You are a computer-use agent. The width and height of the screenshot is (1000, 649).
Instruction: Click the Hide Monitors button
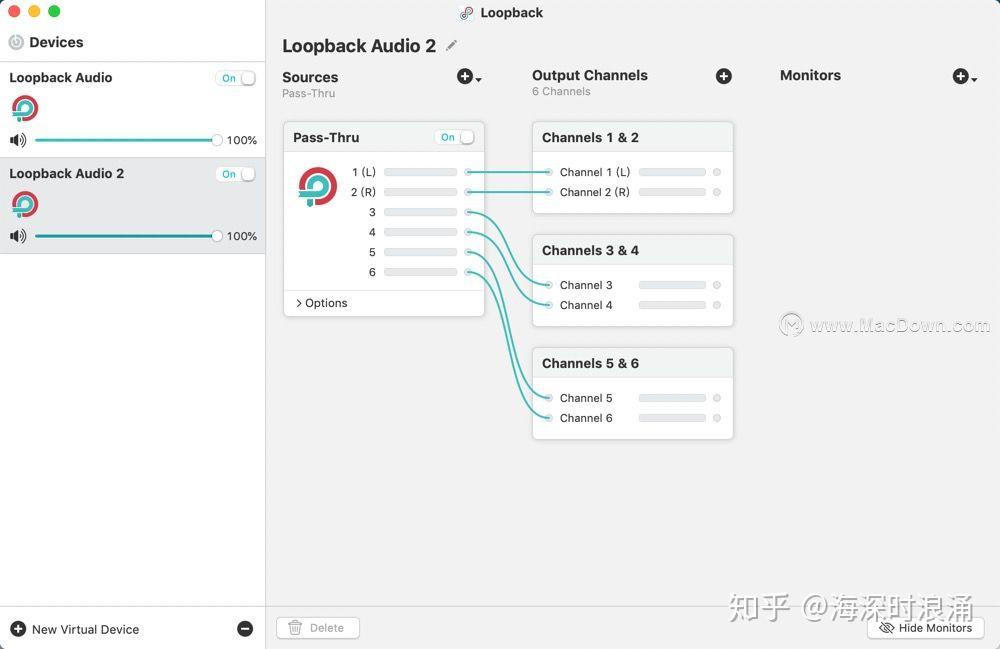point(926,628)
